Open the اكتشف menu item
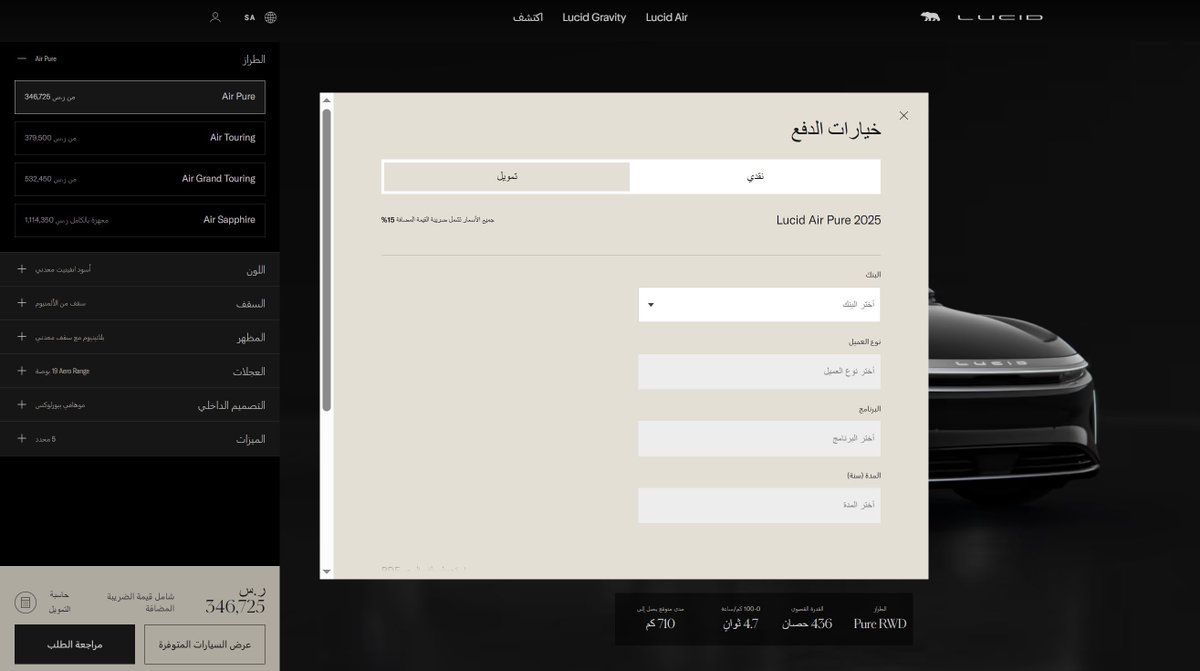Viewport: 1200px width, 671px height. click(x=528, y=17)
